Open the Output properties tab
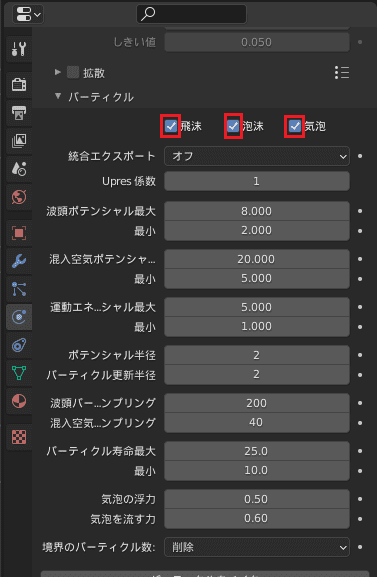The image size is (377, 577). click(19, 113)
